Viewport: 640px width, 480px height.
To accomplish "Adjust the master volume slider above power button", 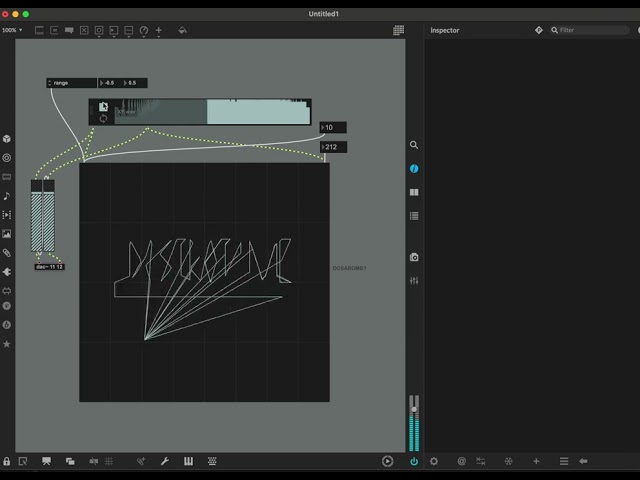I will point(414,409).
